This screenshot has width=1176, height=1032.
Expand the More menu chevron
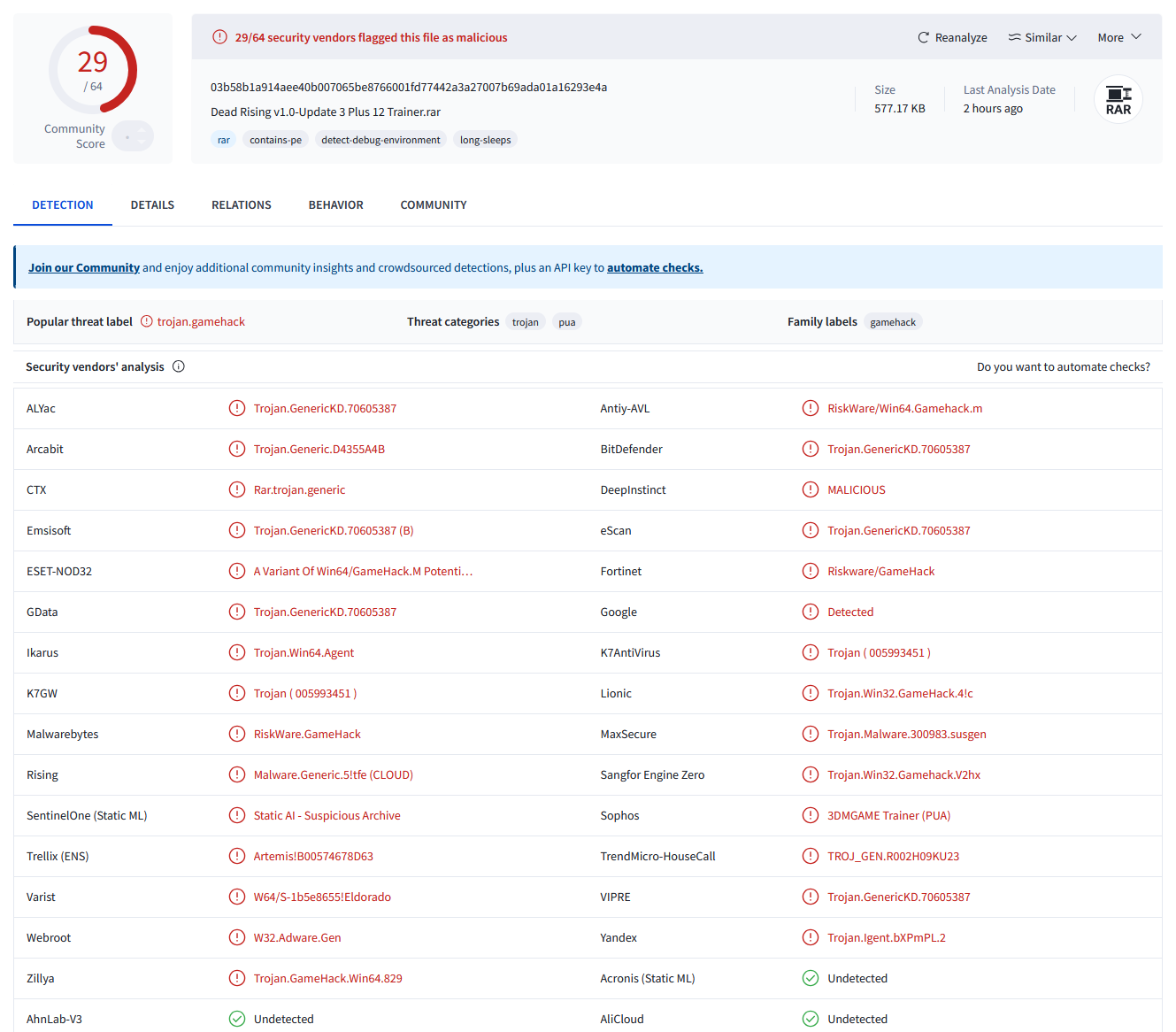(x=1136, y=37)
